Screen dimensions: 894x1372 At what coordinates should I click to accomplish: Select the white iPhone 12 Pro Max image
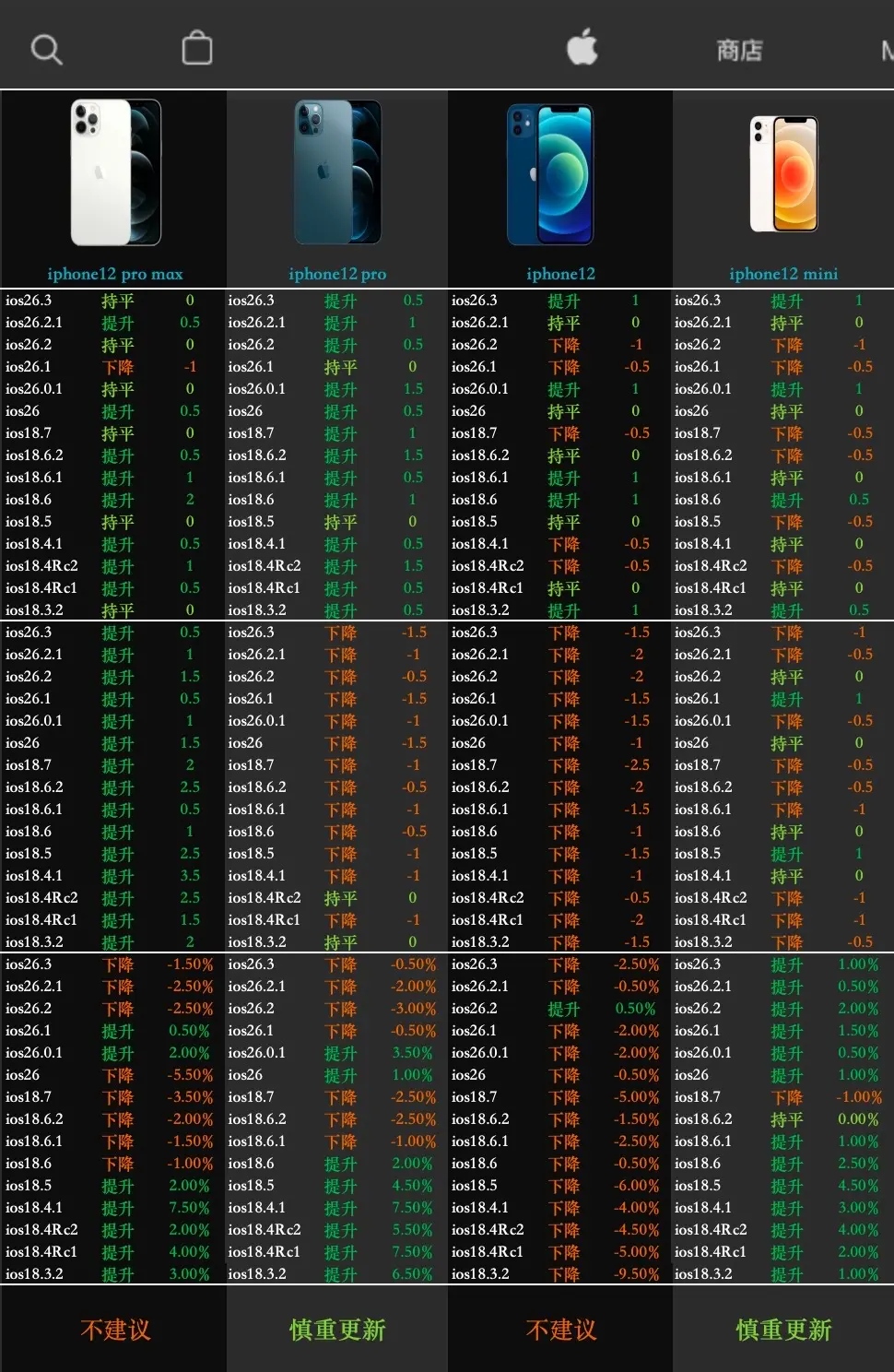pyautogui.click(x=116, y=172)
